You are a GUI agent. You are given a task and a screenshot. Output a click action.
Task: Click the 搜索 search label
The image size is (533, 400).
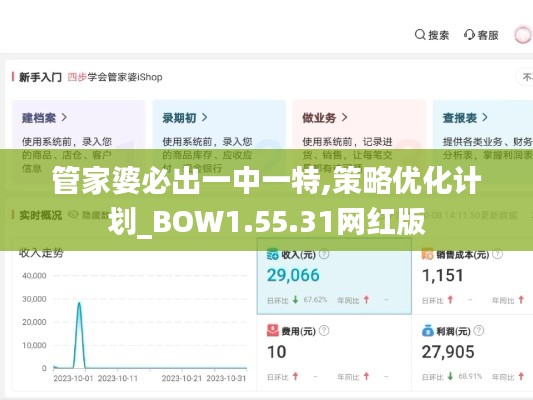(x=439, y=35)
